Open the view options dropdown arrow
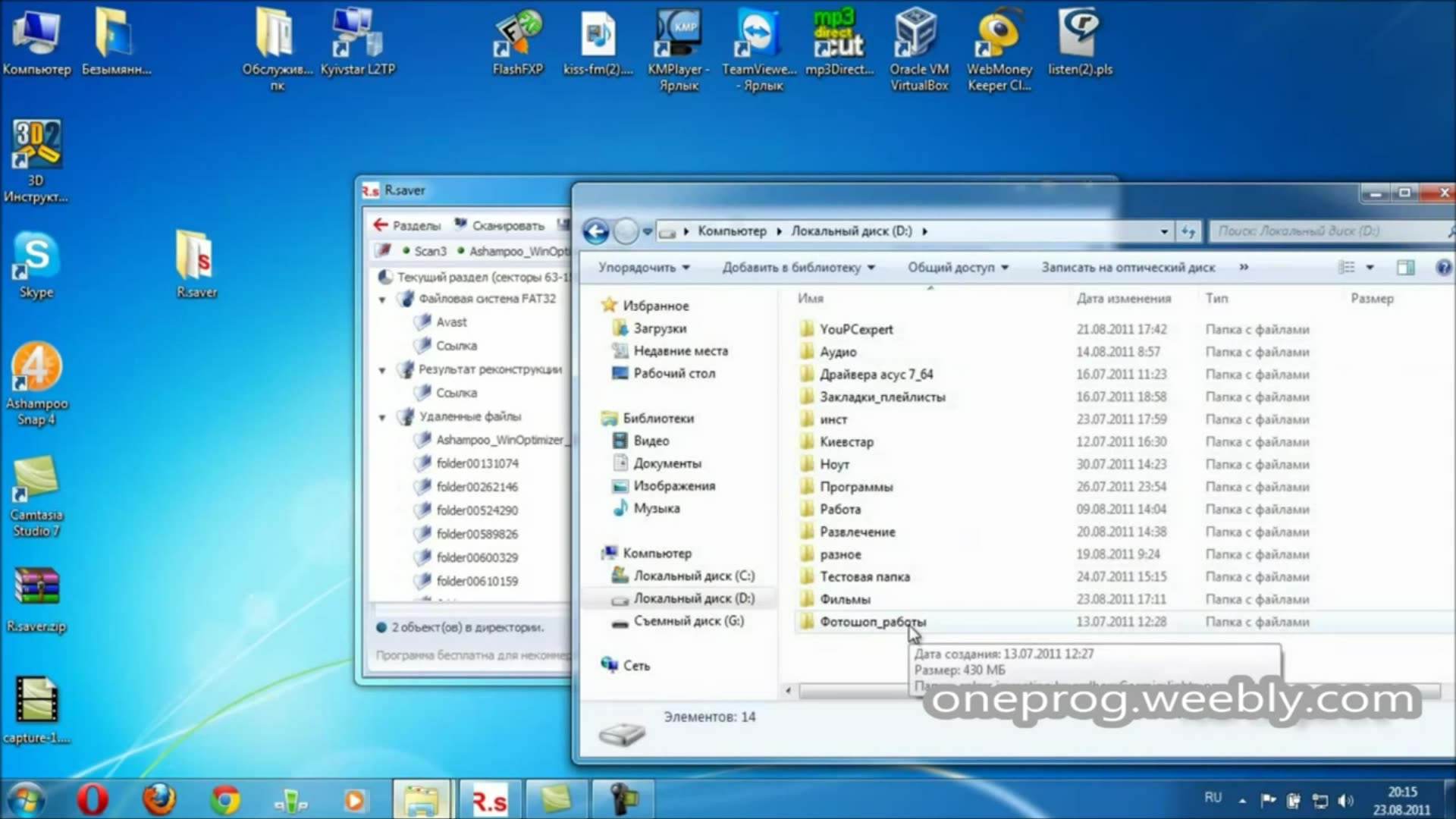The width and height of the screenshot is (1456, 819). point(1370,267)
